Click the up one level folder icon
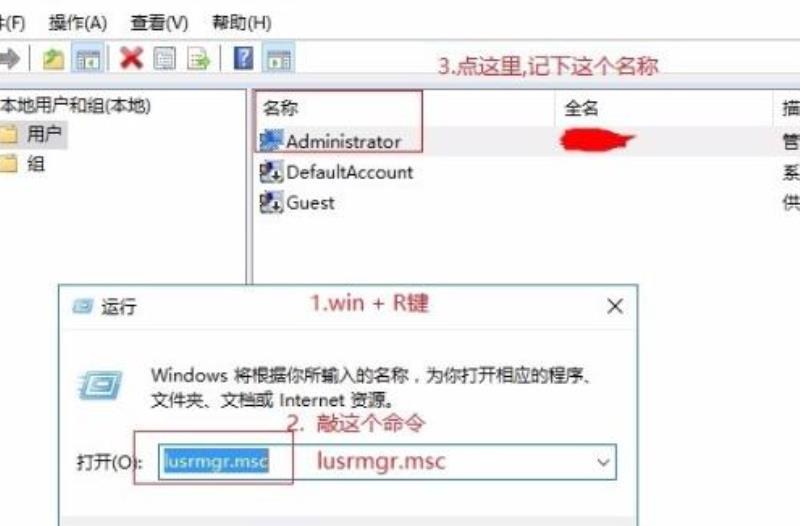 53,59
